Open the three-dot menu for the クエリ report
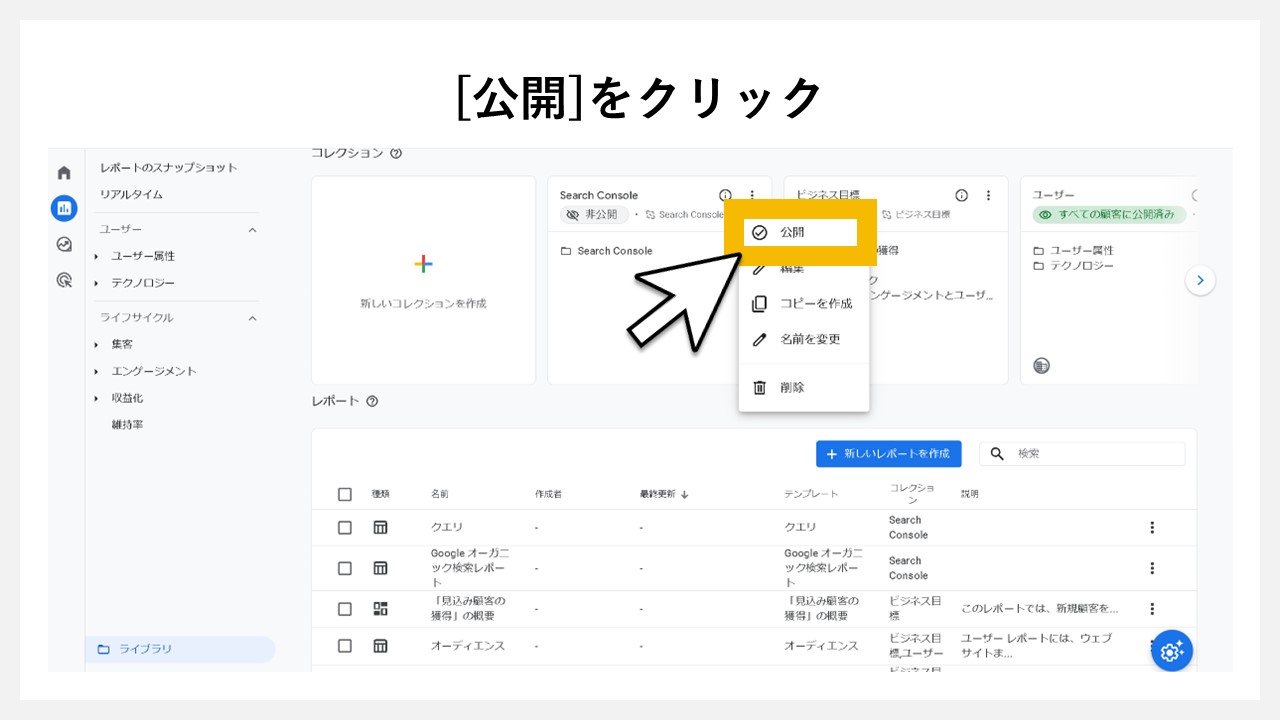The height and width of the screenshot is (720, 1280). (x=1152, y=527)
